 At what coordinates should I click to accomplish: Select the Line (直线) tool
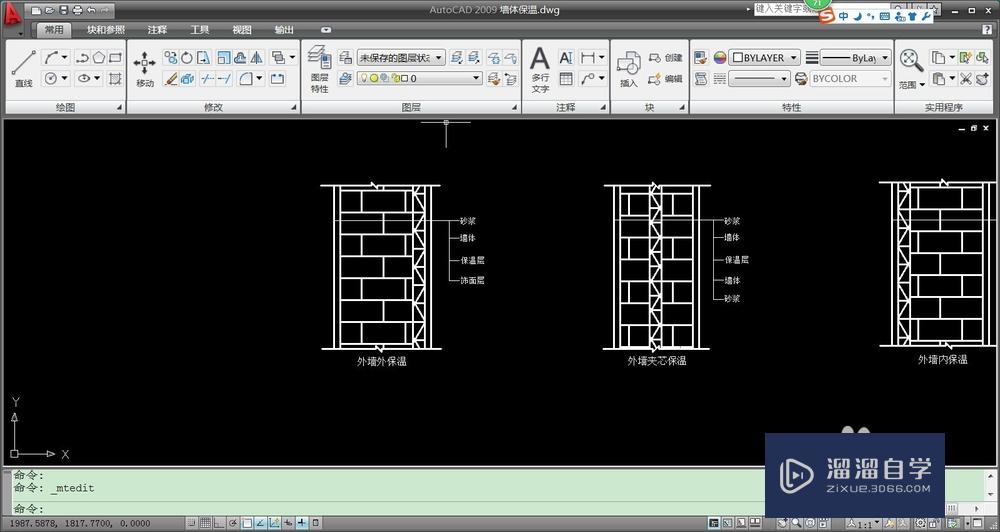coord(24,68)
